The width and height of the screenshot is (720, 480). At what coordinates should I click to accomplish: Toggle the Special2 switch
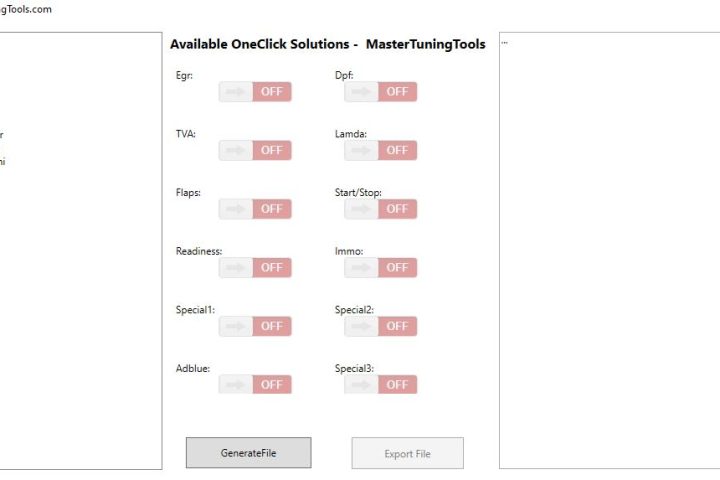tap(381, 326)
